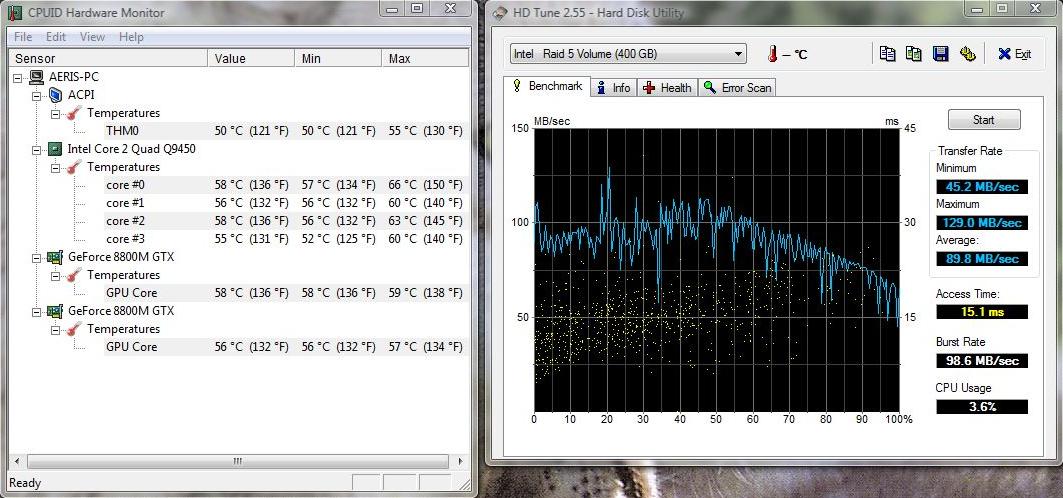
Task: Select the second GPU Core row at 56 °C
Action: 285,347
